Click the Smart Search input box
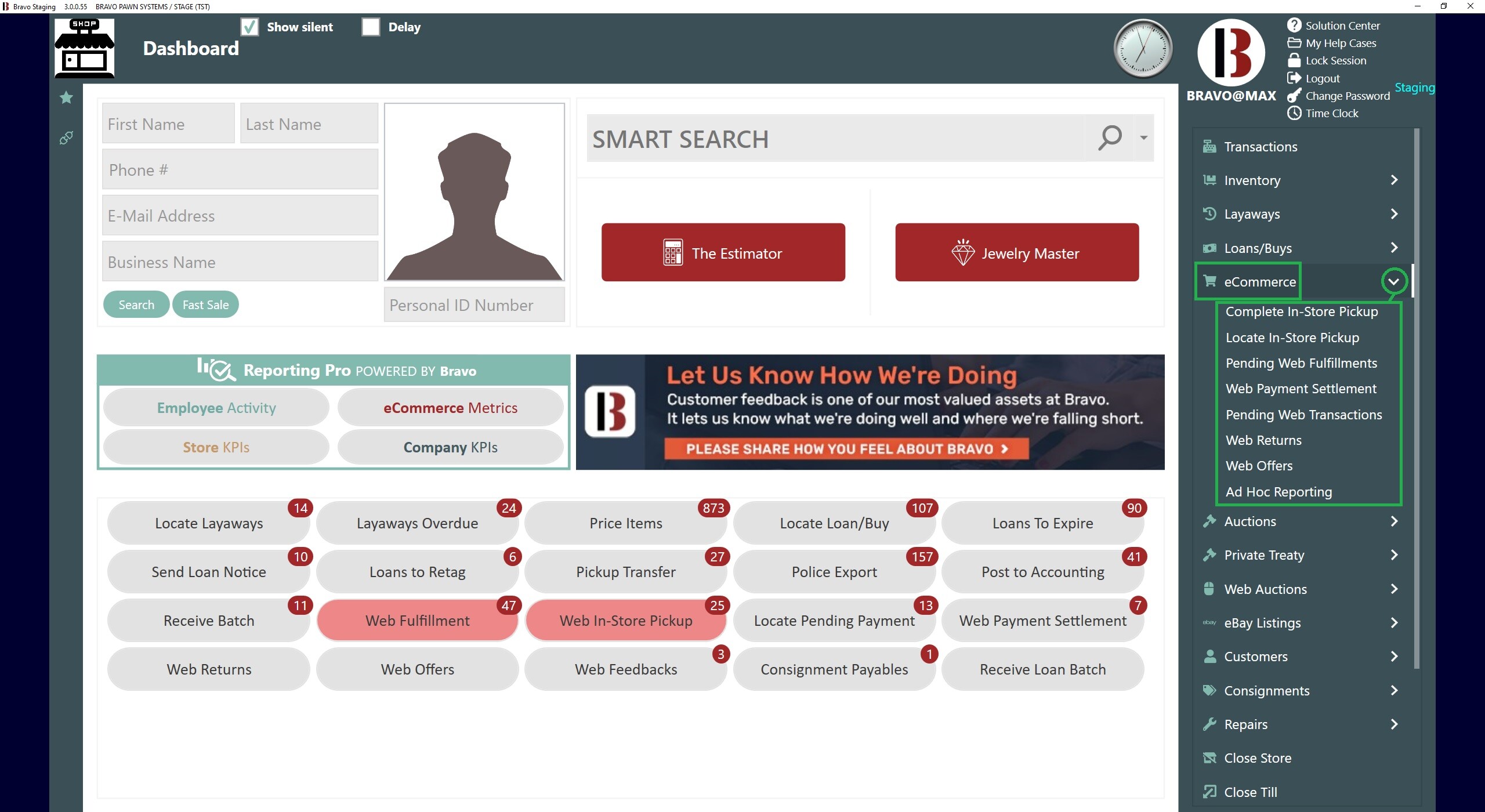Screen dimensions: 1485x812 pos(836,138)
